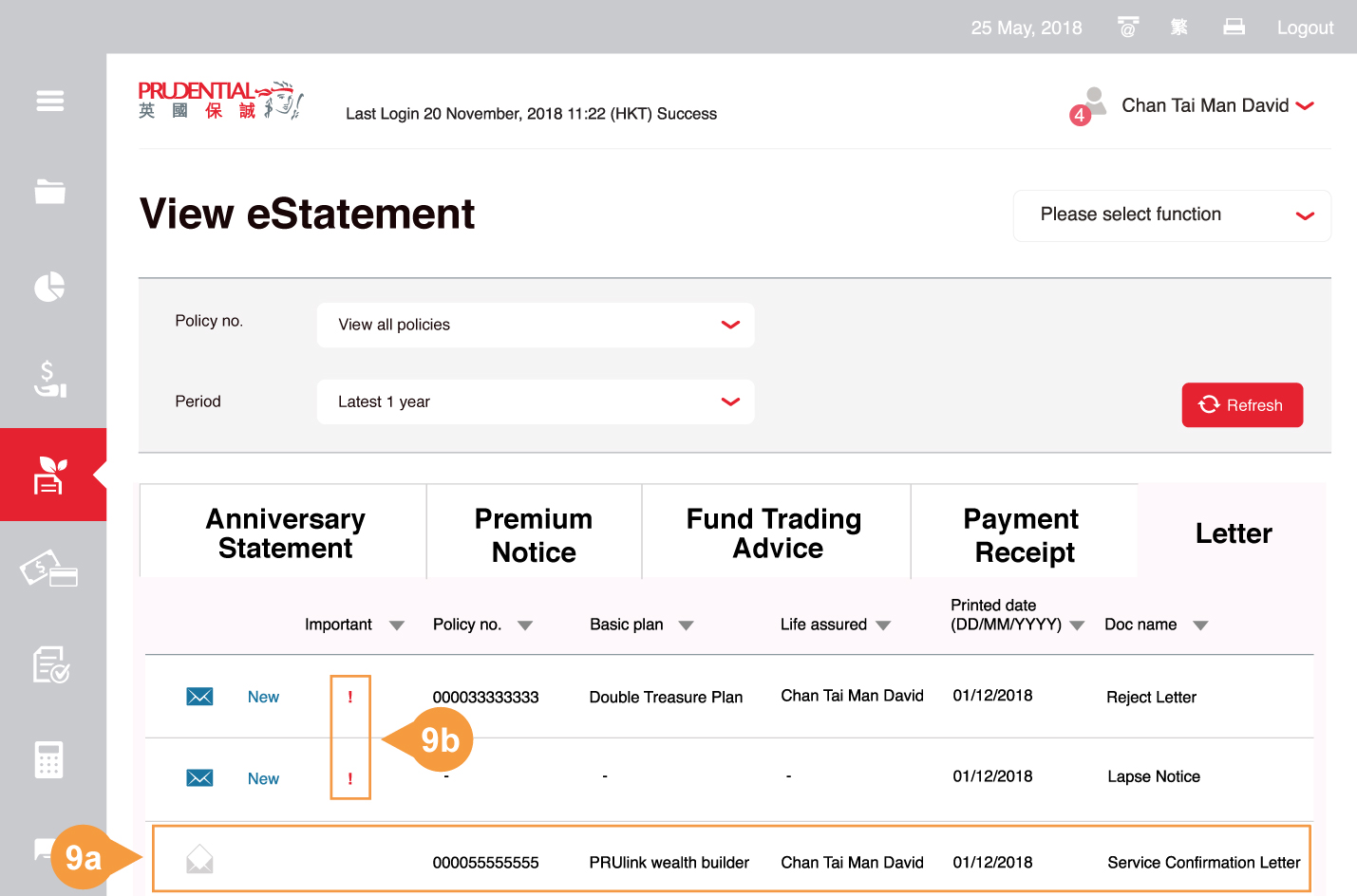Open the opened envelope for Service Confirmation Letter
Screen dimensions: 1357x896
(199, 860)
